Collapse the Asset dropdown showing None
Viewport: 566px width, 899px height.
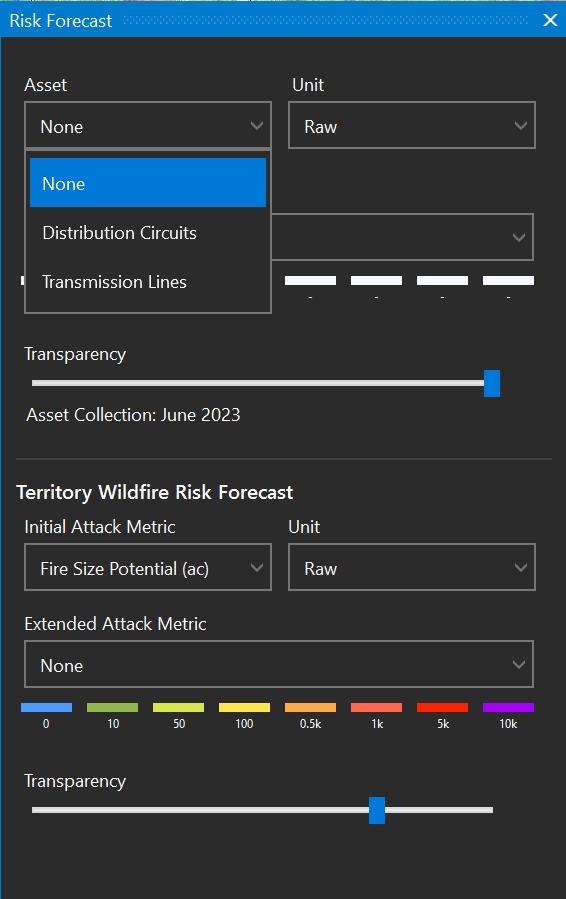tap(148, 126)
